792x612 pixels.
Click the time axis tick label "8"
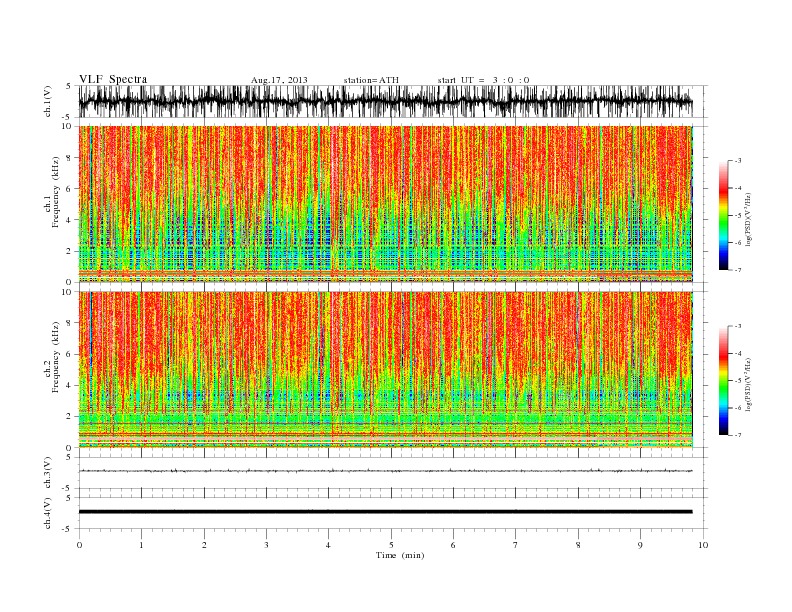(x=578, y=545)
